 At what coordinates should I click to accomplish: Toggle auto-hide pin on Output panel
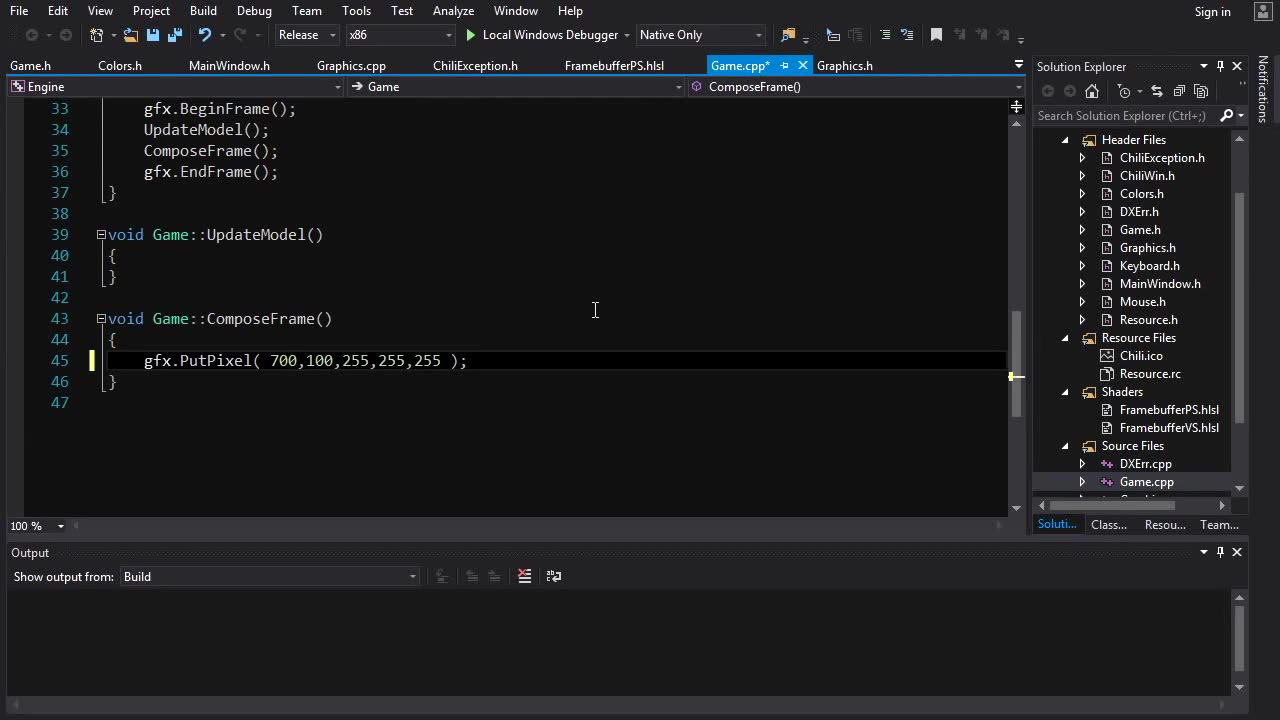[x=1220, y=552]
